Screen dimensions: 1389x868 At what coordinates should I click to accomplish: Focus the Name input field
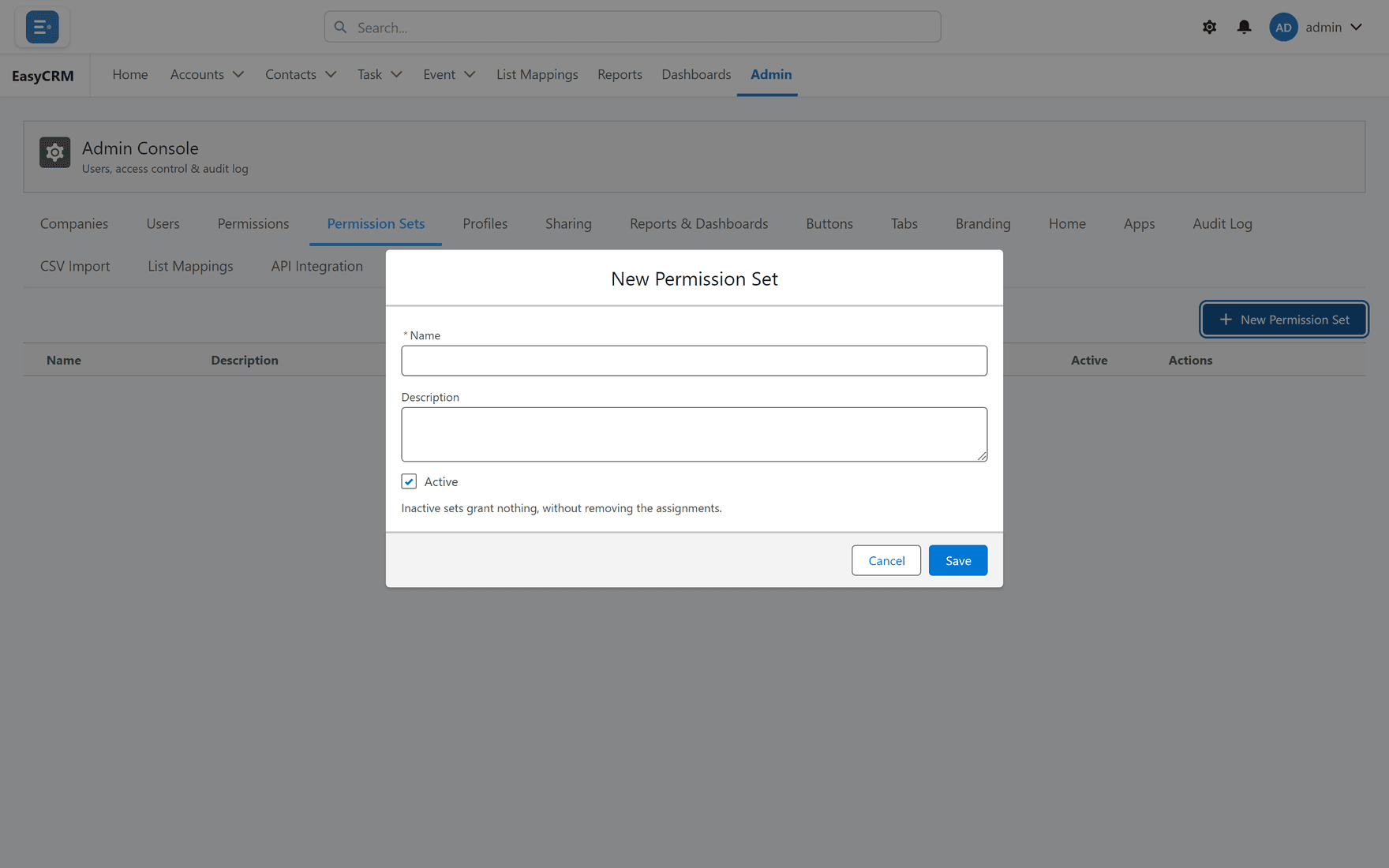pyautogui.click(x=694, y=361)
